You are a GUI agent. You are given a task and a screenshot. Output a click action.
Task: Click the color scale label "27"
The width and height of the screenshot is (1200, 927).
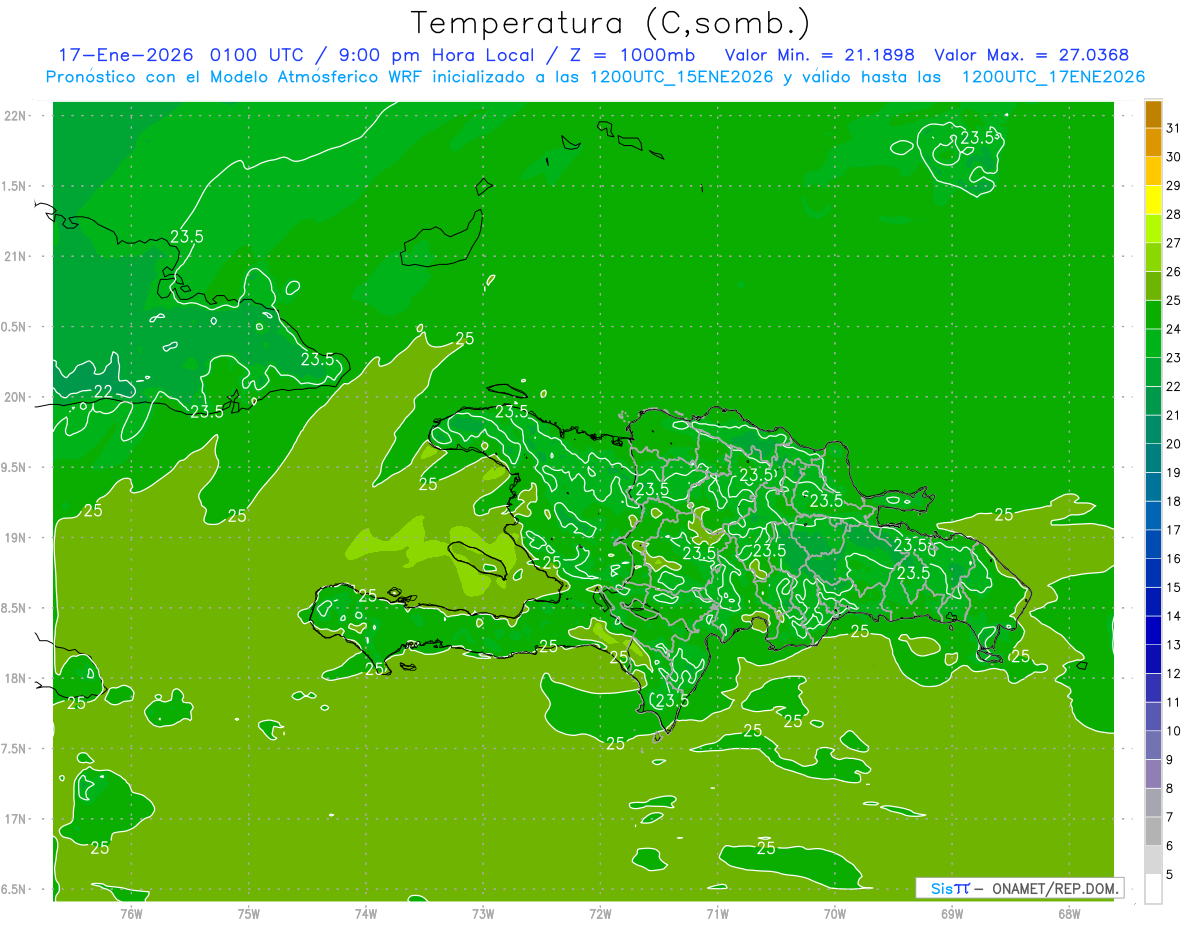(1174, 243)
